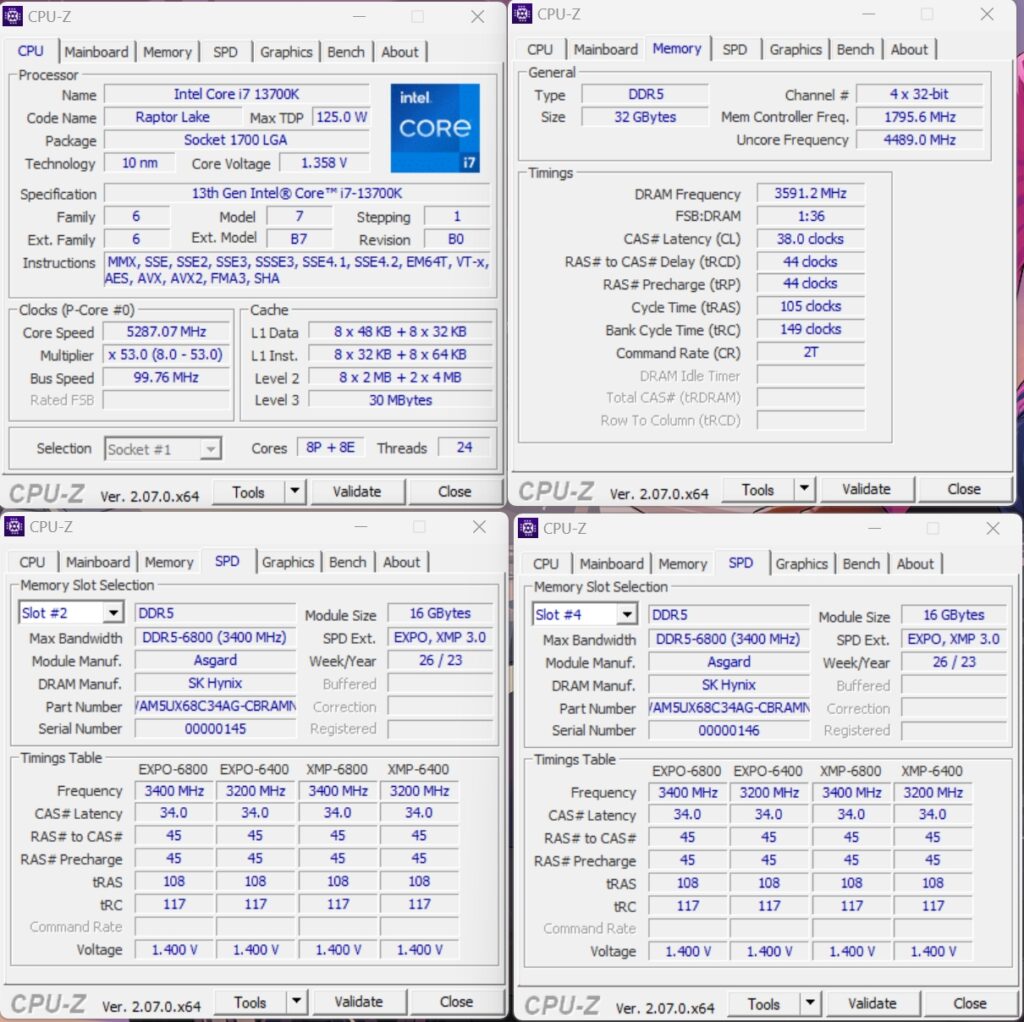
Task: Switch to the Mainboard tab in the processor window
Action: (x=96, y=52)
